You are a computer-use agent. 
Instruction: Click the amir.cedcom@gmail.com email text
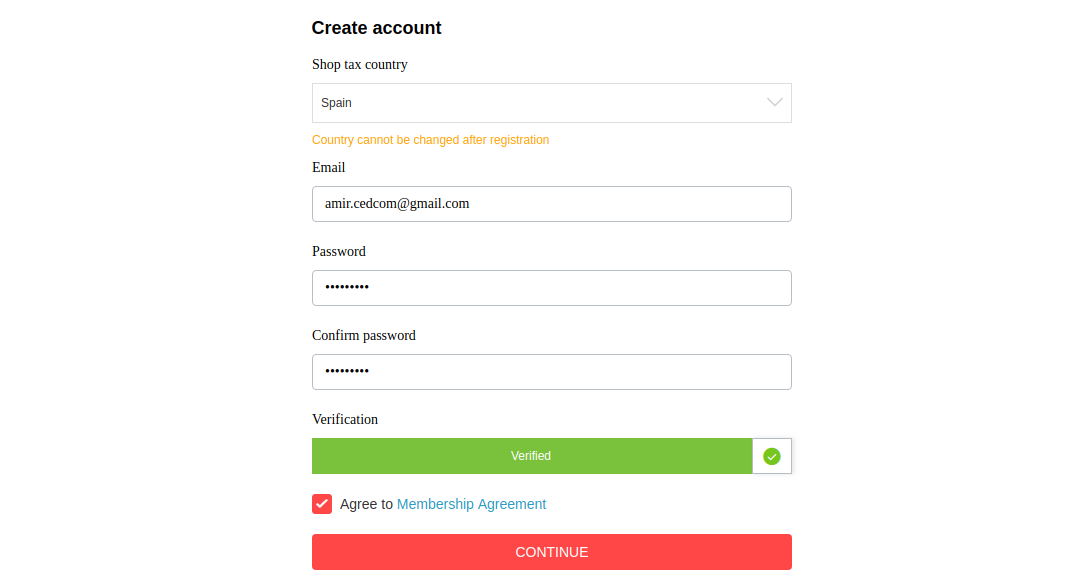[397, 204]
